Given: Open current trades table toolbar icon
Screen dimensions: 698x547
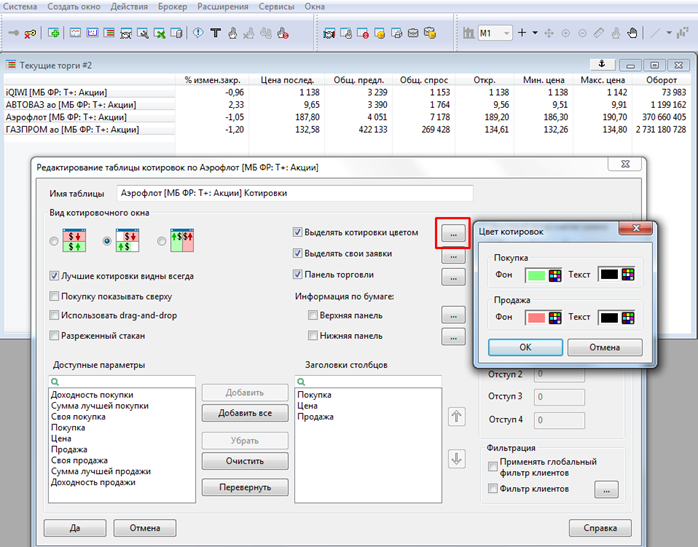Looking at the screenshot, I should 109,33.
